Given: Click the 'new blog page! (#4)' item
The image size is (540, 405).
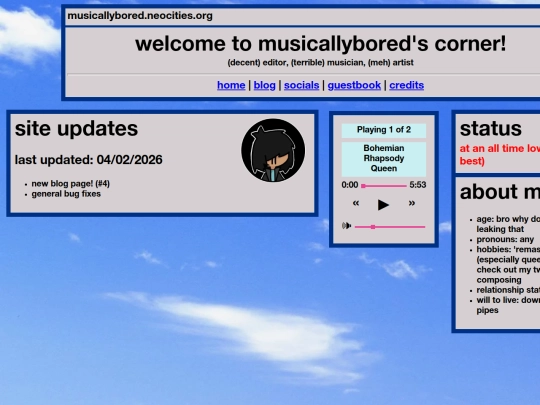Looking at the screenshot, I should (x=71, y=184).
